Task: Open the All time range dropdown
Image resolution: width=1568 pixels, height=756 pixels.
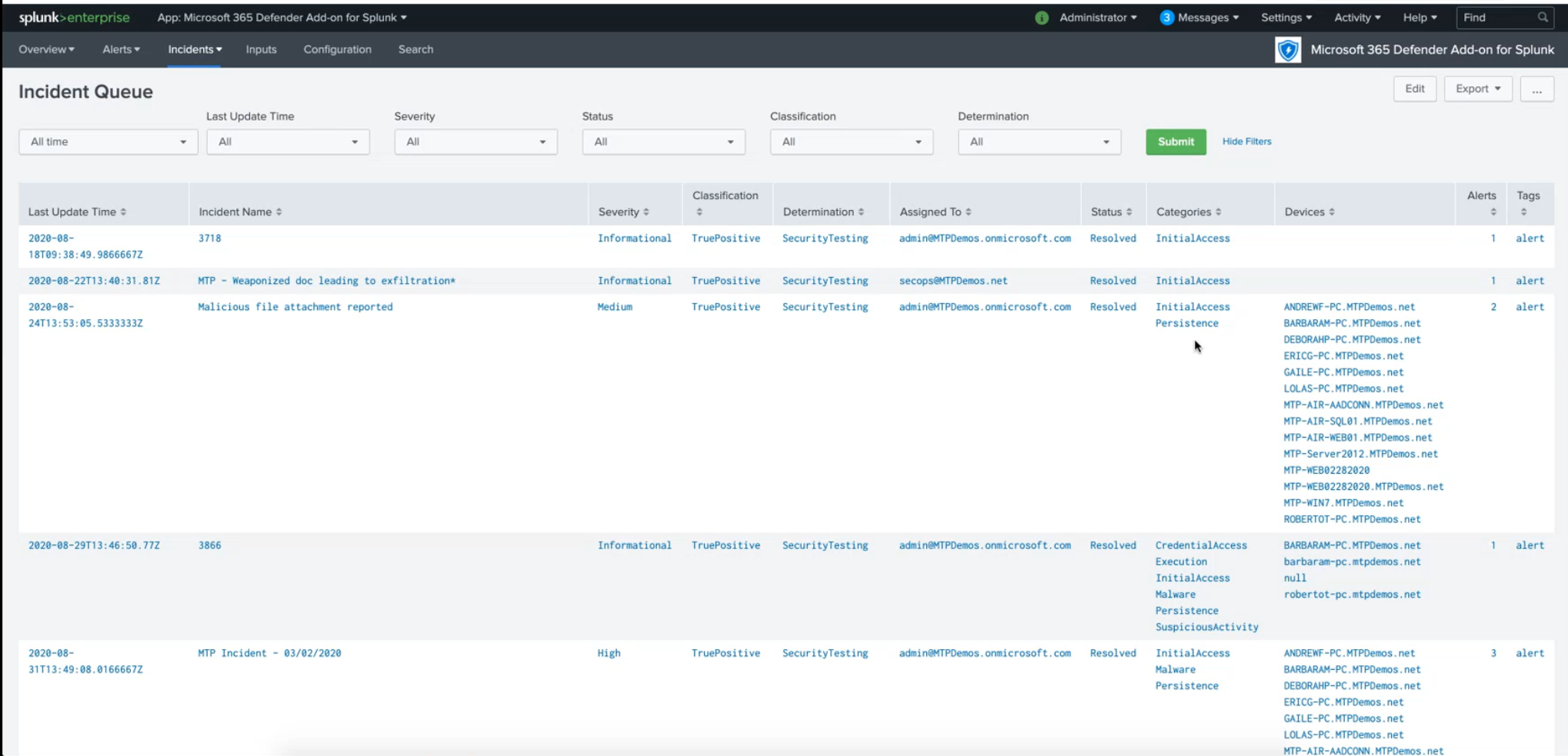Action: (x=108, y=142)
